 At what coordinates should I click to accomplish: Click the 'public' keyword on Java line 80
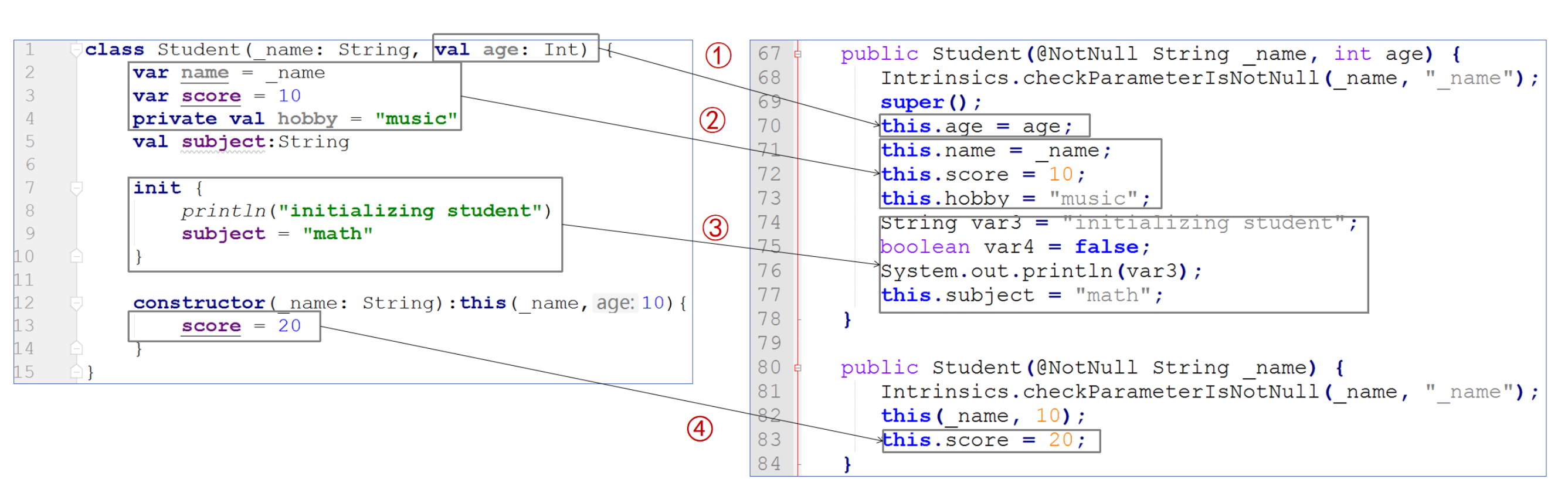click(x=880, y=368)
